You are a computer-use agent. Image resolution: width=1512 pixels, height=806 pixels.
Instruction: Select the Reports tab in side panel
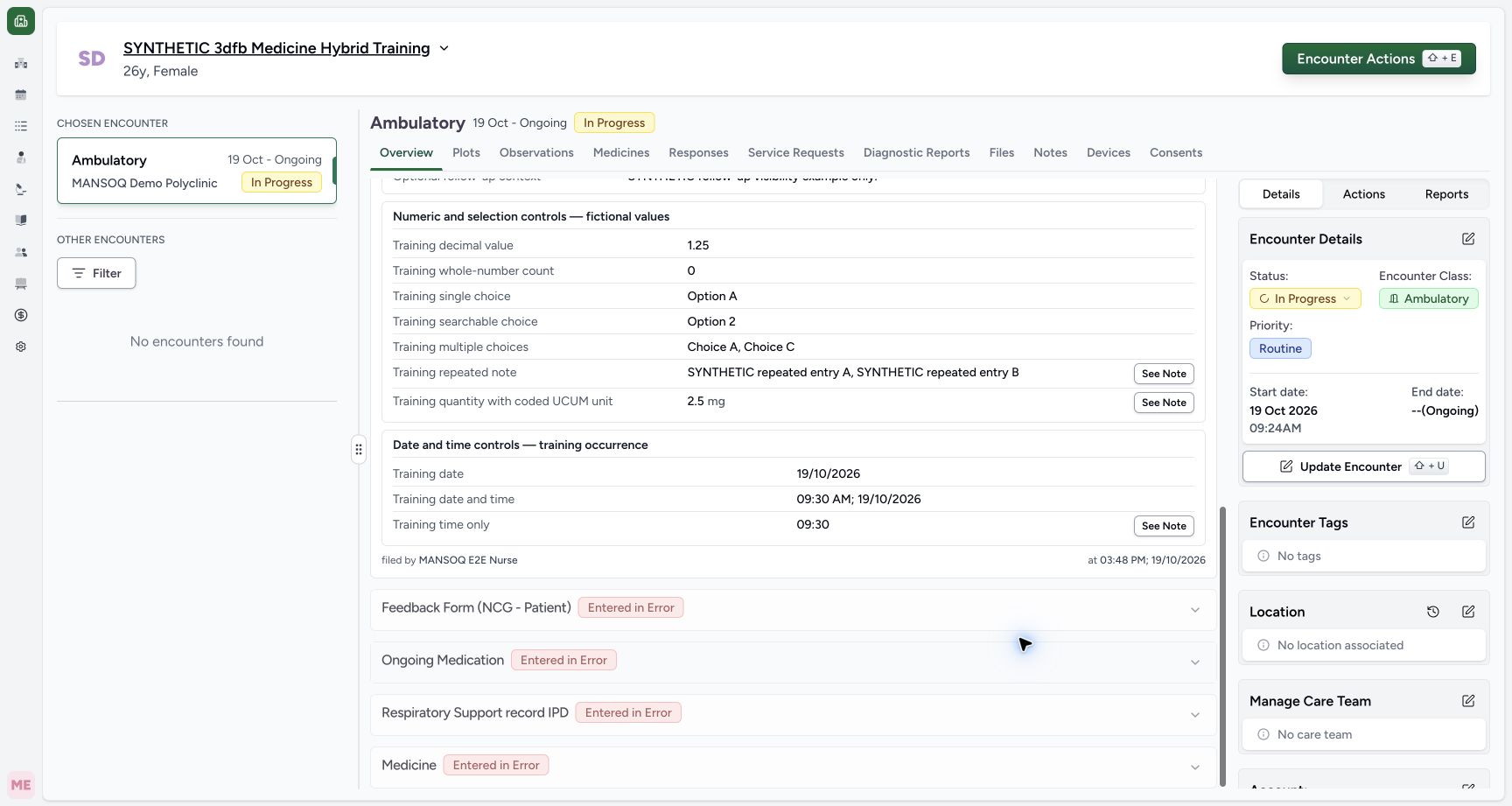(1446, 194)
